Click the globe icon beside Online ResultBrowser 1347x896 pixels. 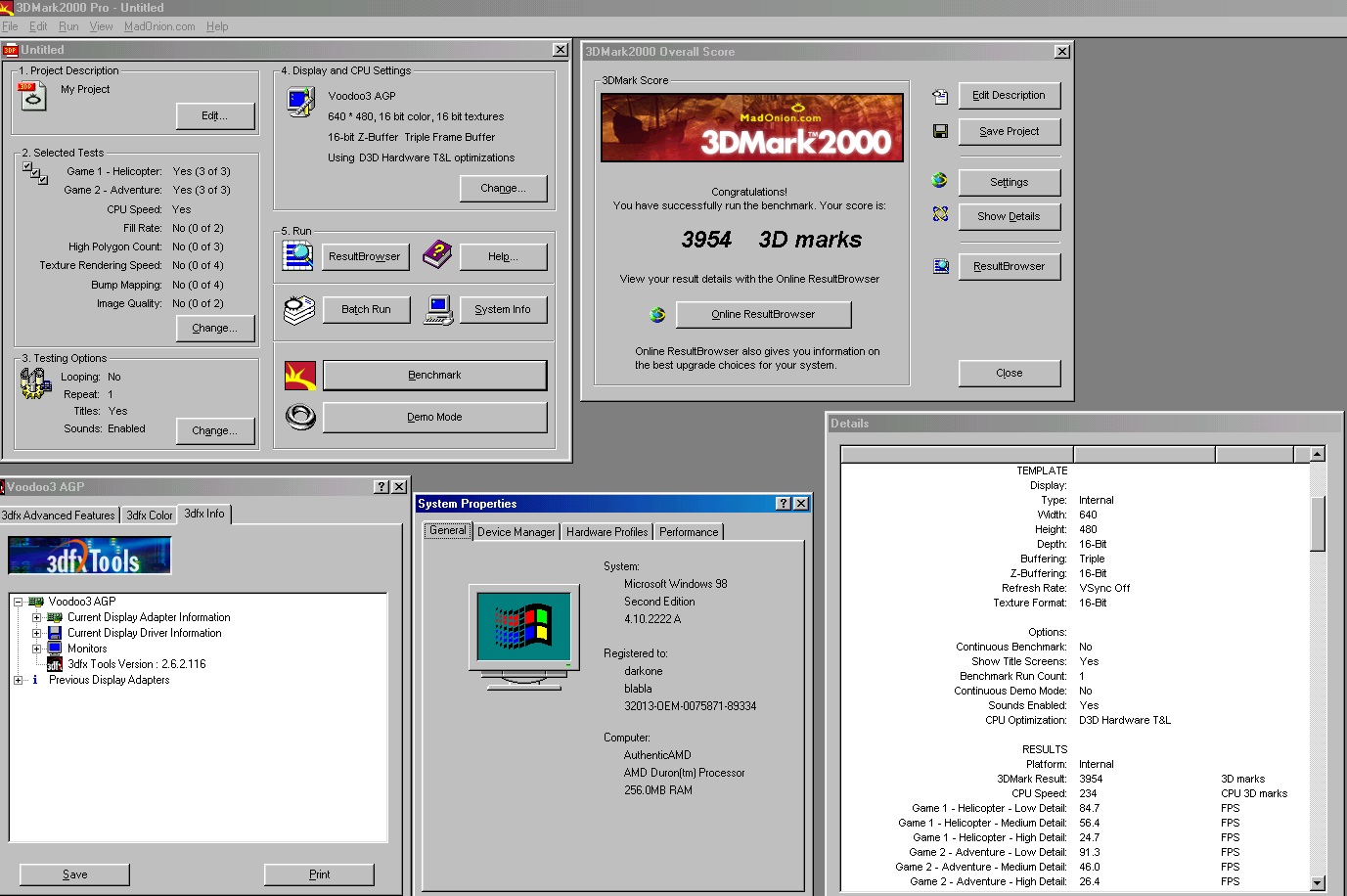tap(657, 314)
